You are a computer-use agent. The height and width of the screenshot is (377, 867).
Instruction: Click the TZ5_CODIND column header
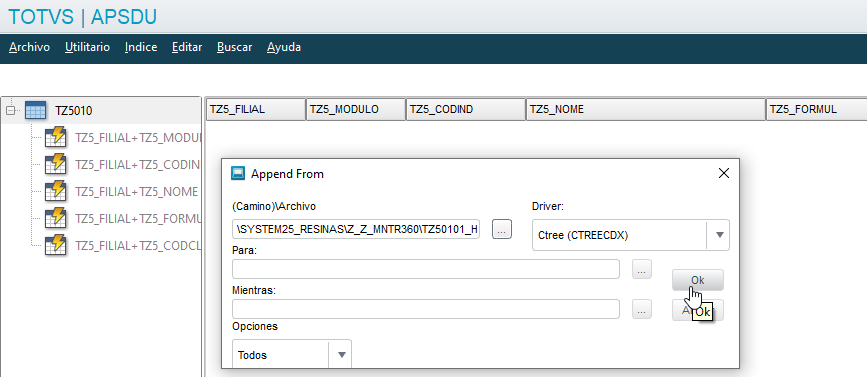pyautogui.click(x=466, y=109)
